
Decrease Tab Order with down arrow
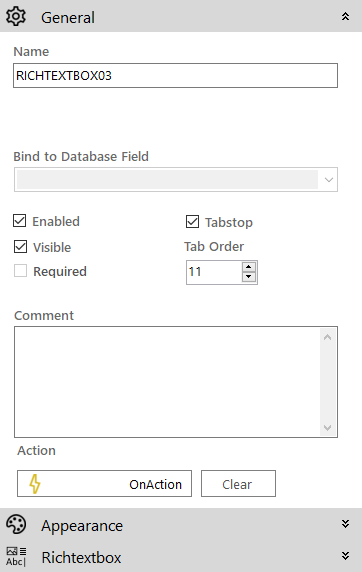pos(249,277)
